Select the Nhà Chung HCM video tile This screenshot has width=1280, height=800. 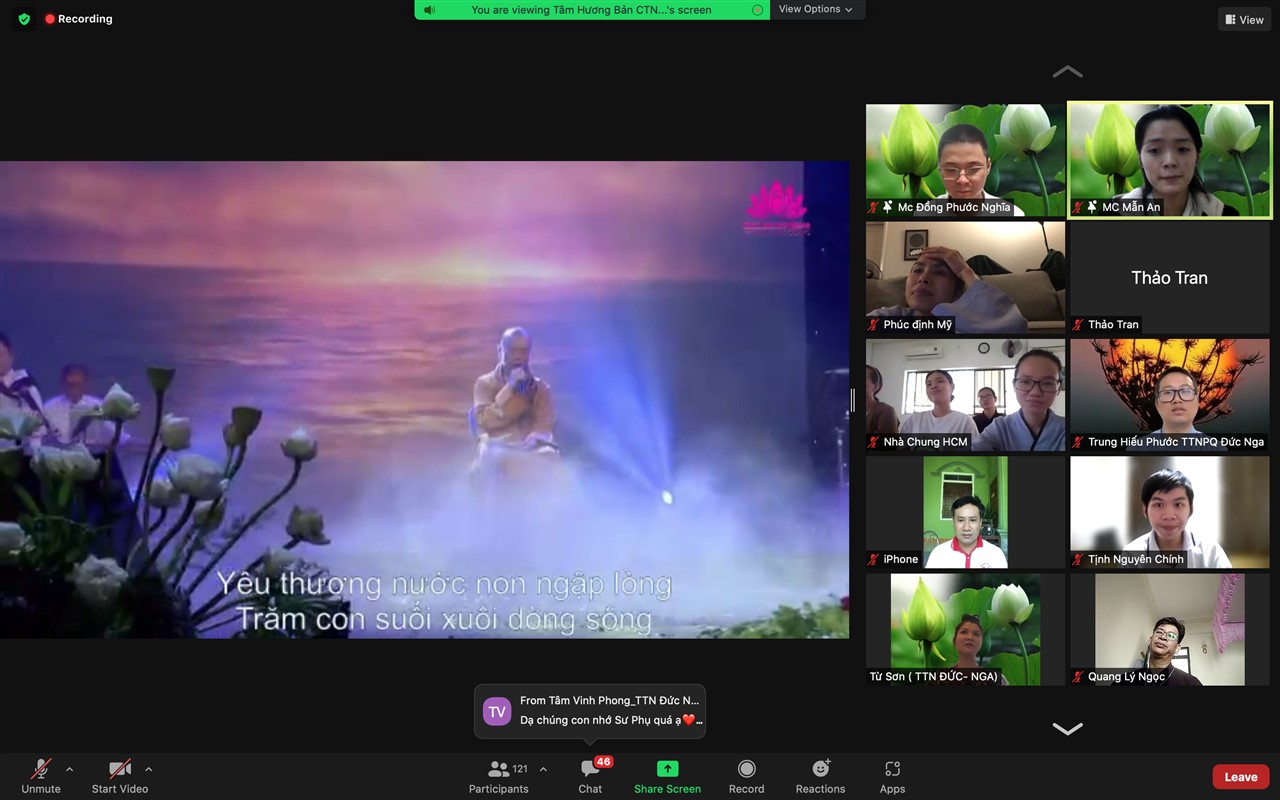[x=966, y=394]
